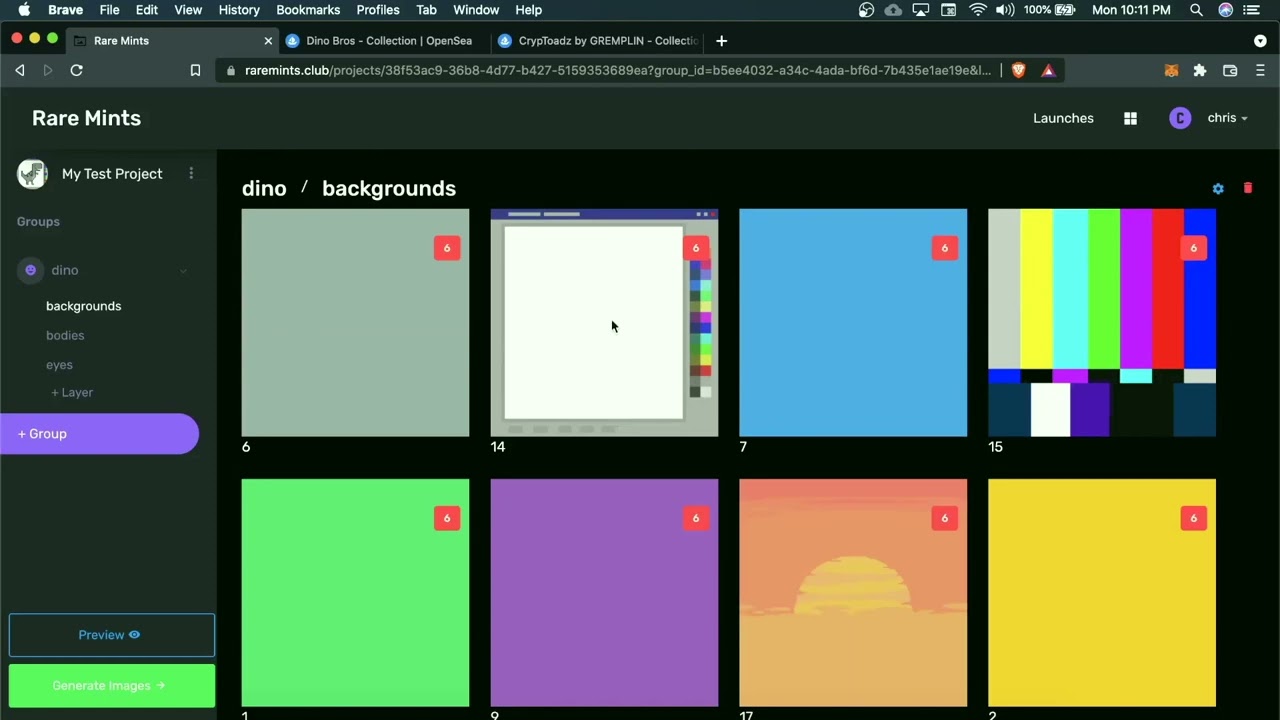The height and width of the screenshot is (720, 1280).
Task: Open the History menu
Action: 239,10
